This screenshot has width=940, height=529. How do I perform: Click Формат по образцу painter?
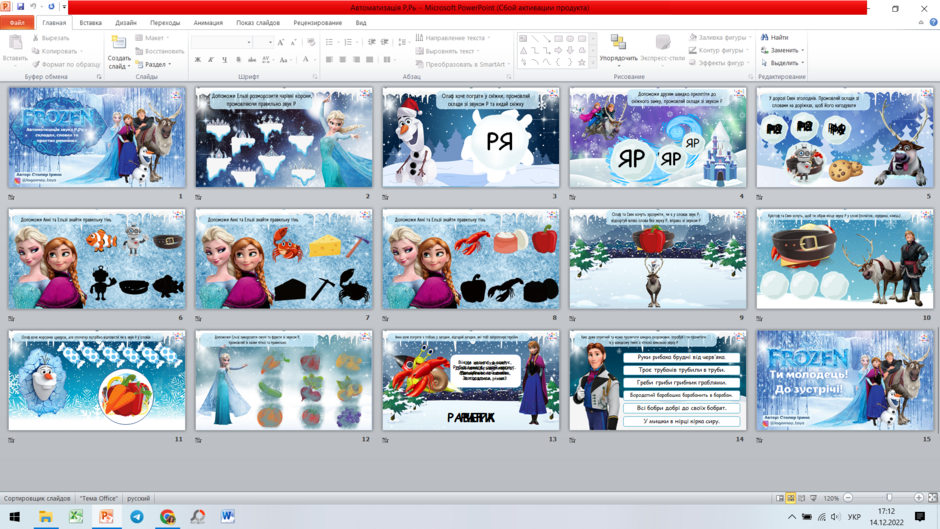tap(66, 64)
